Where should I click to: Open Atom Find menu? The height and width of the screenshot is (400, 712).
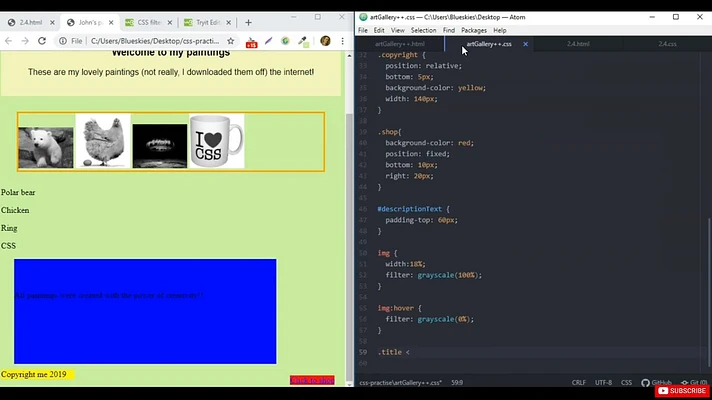pyautogui.click(x=449, y=30)
